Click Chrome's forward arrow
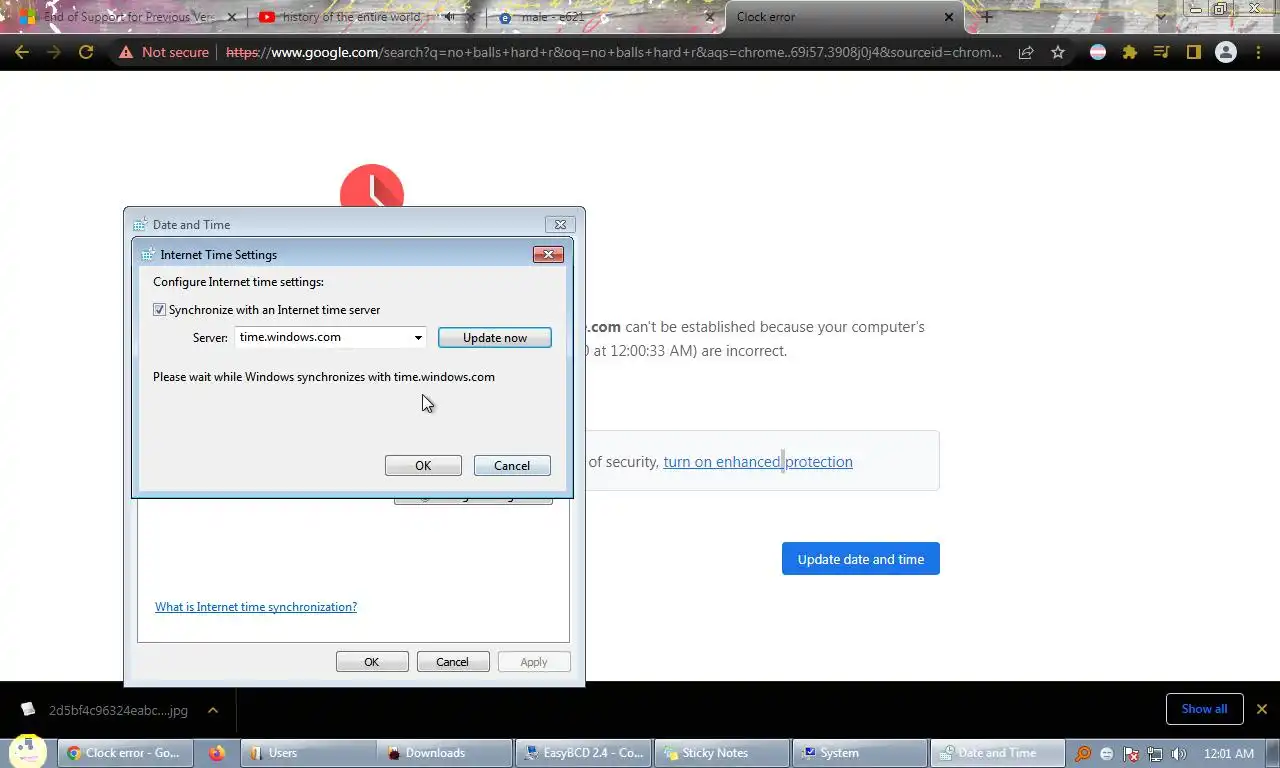1280x768 pixels. click(54, 52)
